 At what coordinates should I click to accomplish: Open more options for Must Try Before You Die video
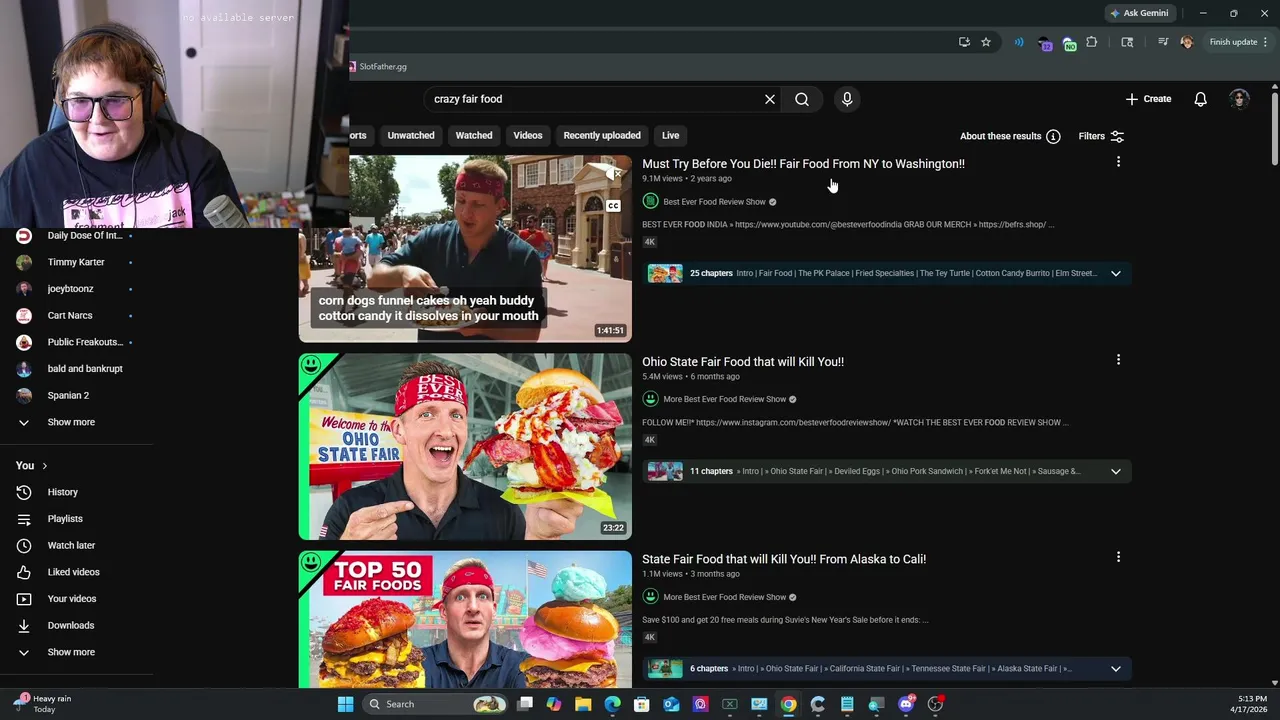(1118, 162)
